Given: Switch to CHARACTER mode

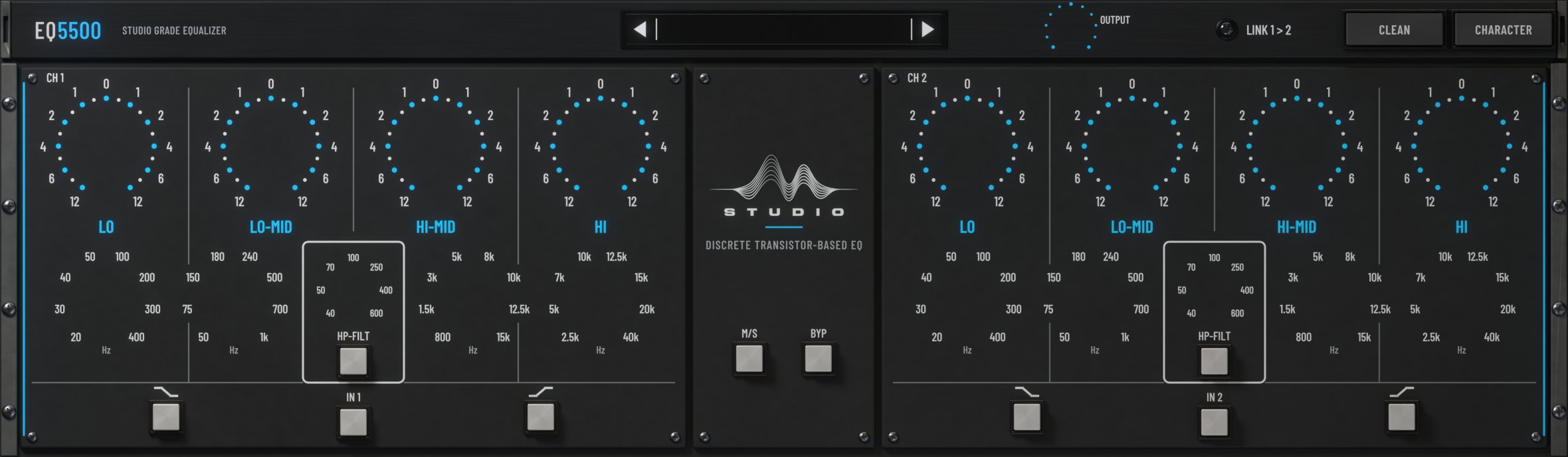Looking at the screenshot, I should (1503, 30).
